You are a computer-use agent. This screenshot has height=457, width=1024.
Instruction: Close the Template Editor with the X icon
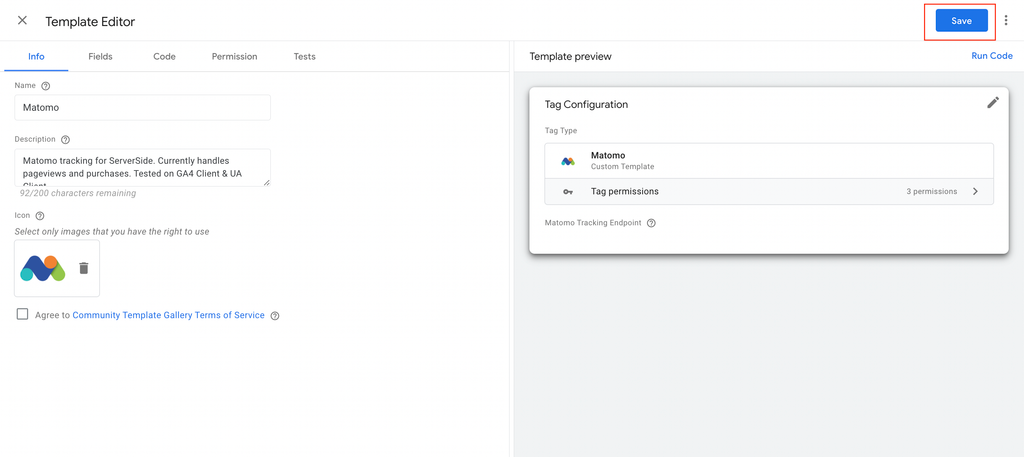(x=22, y=20)
